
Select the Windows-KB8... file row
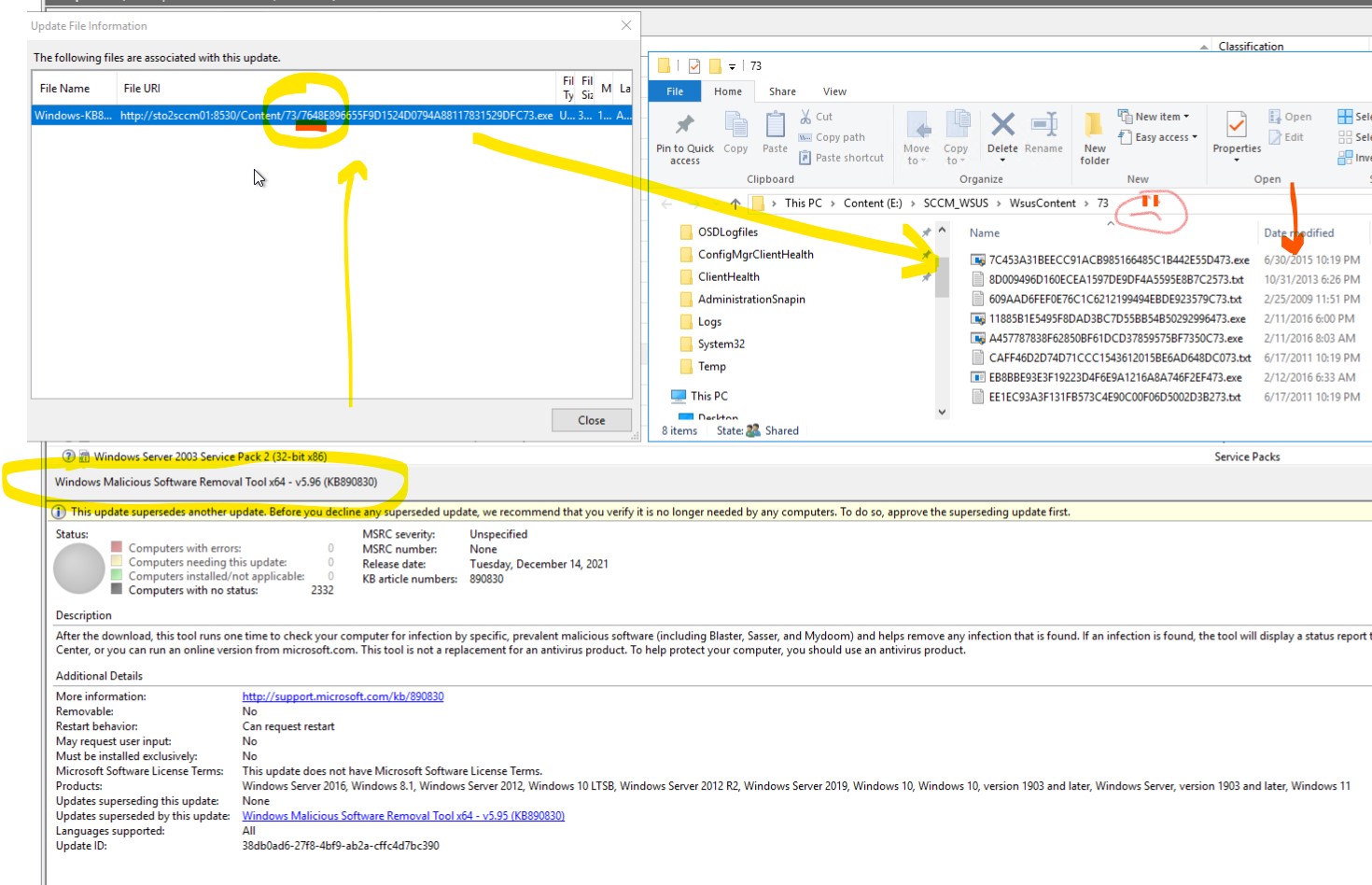(332, 116)
